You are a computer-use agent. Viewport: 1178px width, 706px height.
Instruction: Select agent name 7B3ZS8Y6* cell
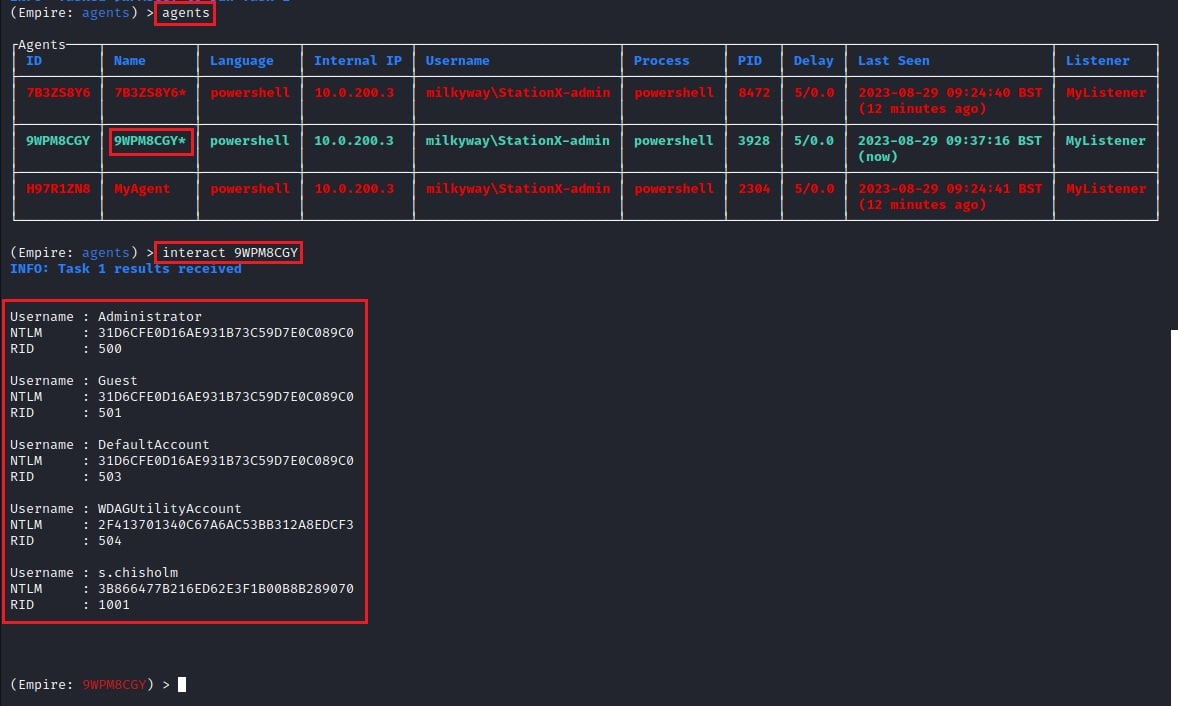pyautogui.click(x=150, y=92)
